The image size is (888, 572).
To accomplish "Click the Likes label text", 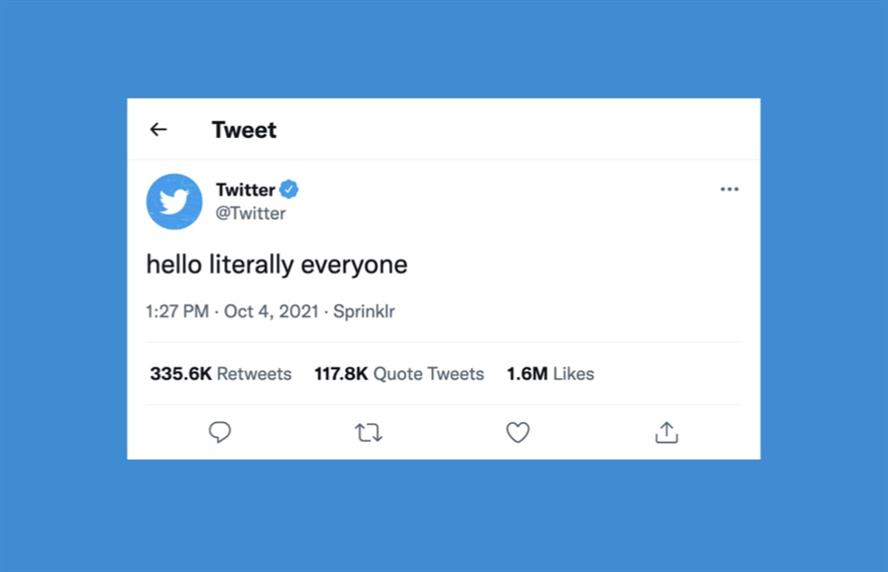I will coord(574,374).
